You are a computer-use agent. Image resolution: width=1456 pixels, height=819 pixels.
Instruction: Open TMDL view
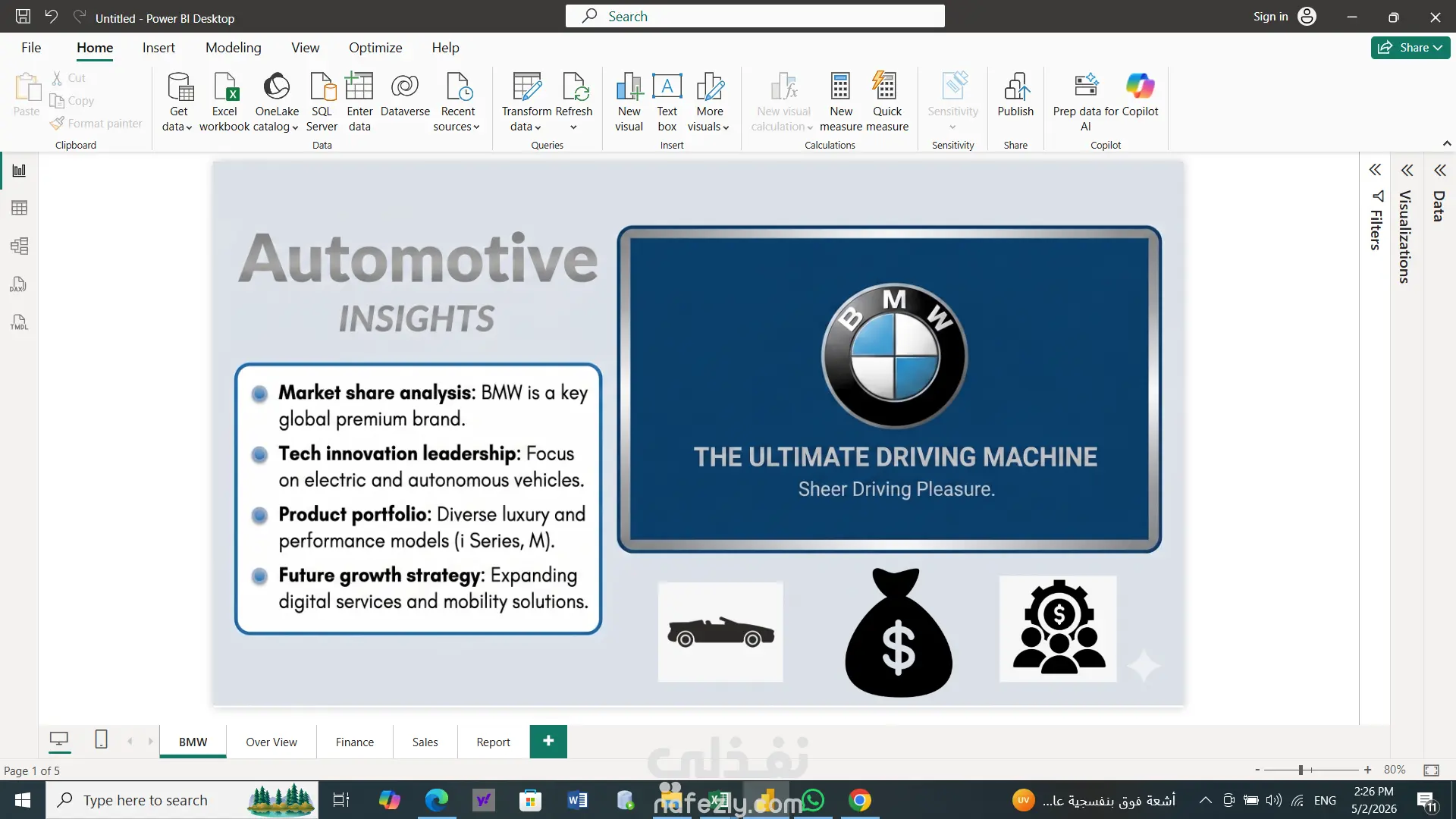[19, 322]
